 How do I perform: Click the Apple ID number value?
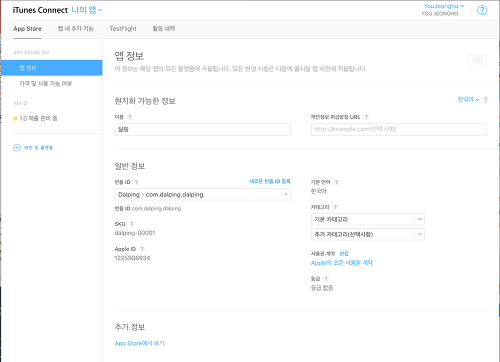(x=132, y=258)
